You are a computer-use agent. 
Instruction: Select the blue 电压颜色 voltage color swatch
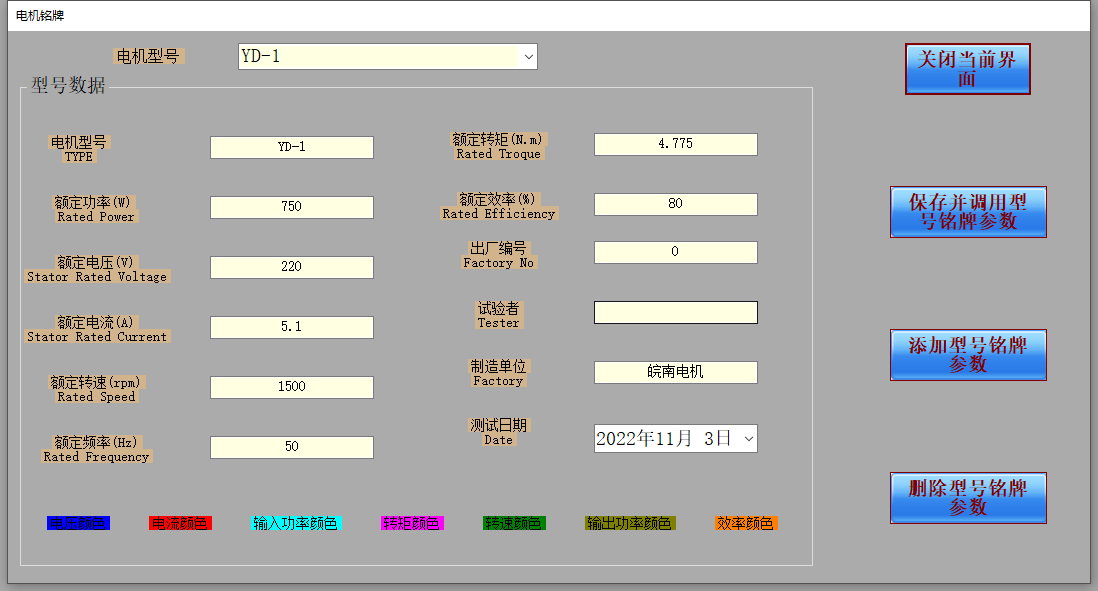point(78,522)
